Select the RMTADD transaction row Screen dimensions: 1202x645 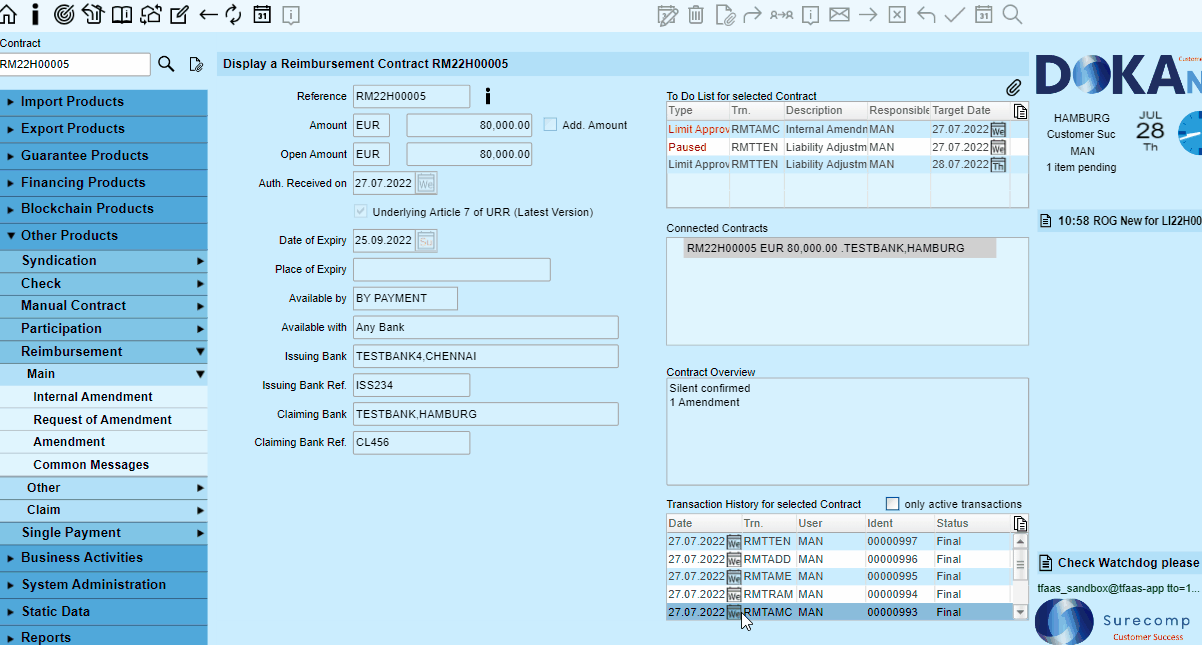pyautogui.click(x=840, y=559)
